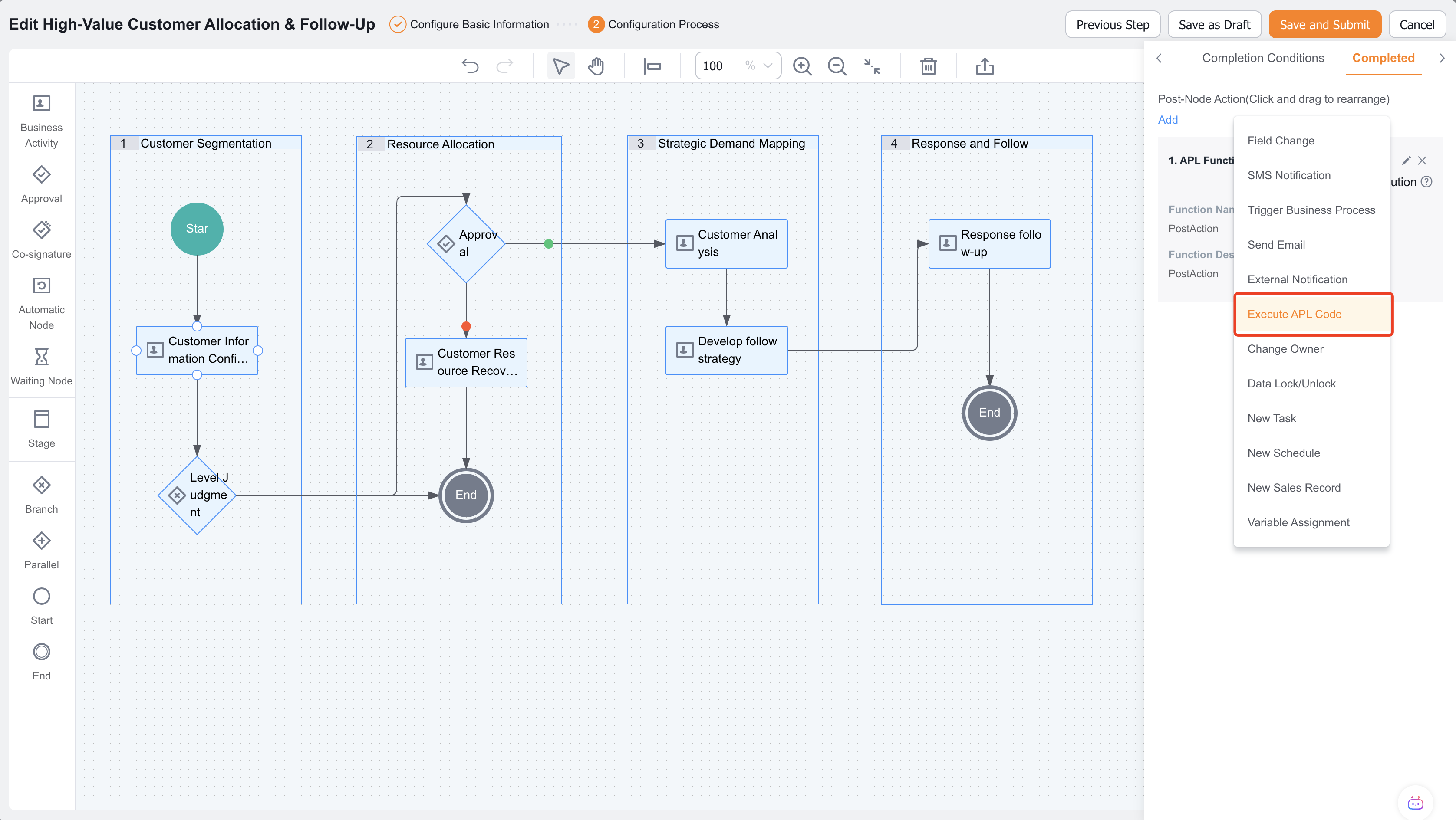This screenshot has height=820, width=1456.
Task: Select the Approval diamond node
Action: click(x=466, y=243)
